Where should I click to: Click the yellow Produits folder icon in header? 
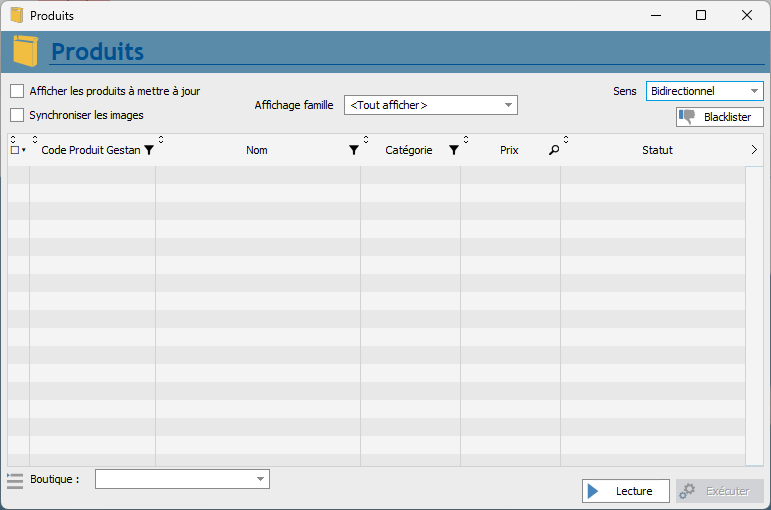pyautogui.click(x=25, y=51)
